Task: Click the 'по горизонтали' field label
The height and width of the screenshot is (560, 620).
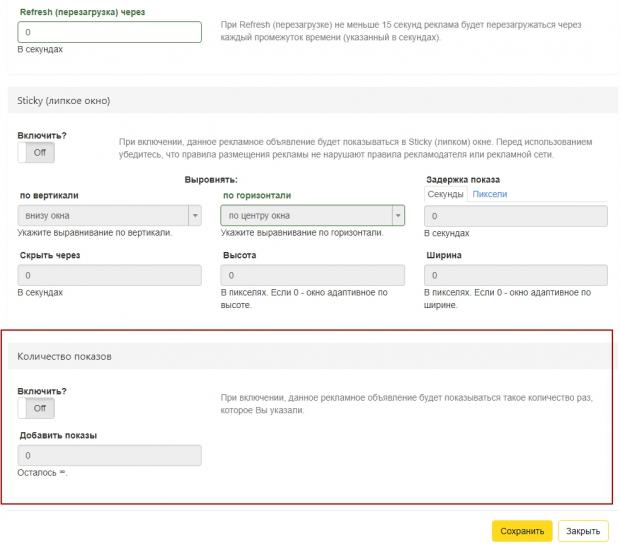Action: click(257, 195)
